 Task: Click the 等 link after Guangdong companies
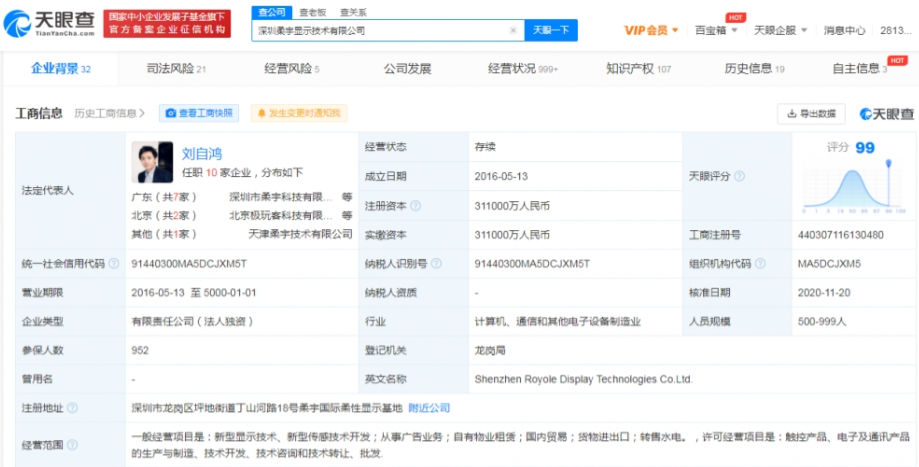pos(348,197)
